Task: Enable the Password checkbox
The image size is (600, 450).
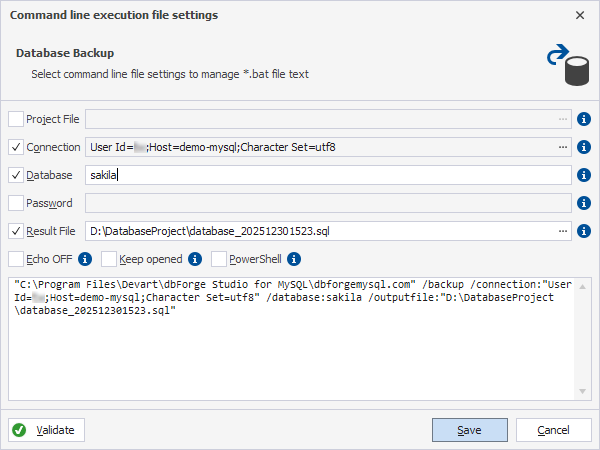Action: pos(16,203)
